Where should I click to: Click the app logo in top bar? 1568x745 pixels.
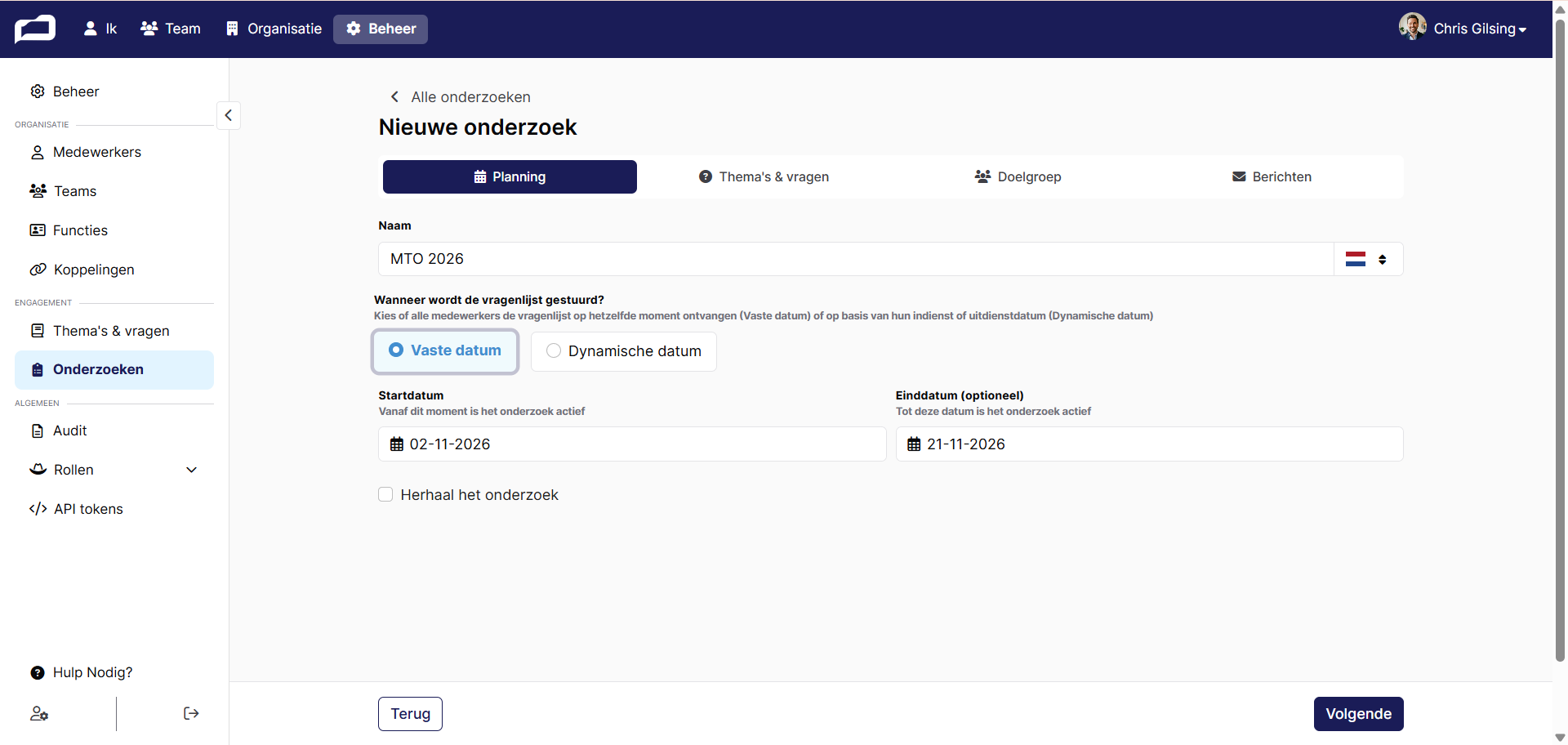[x=35, y=29]
